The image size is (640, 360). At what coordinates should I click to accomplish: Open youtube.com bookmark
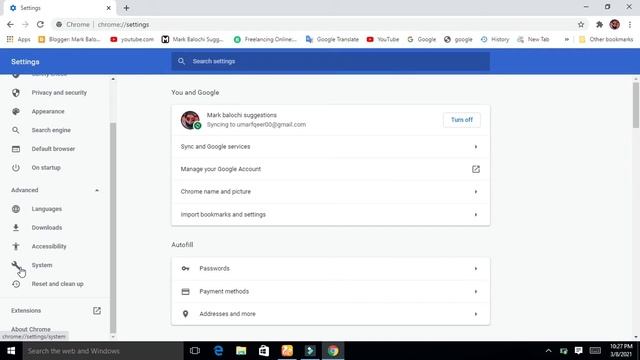132,39
